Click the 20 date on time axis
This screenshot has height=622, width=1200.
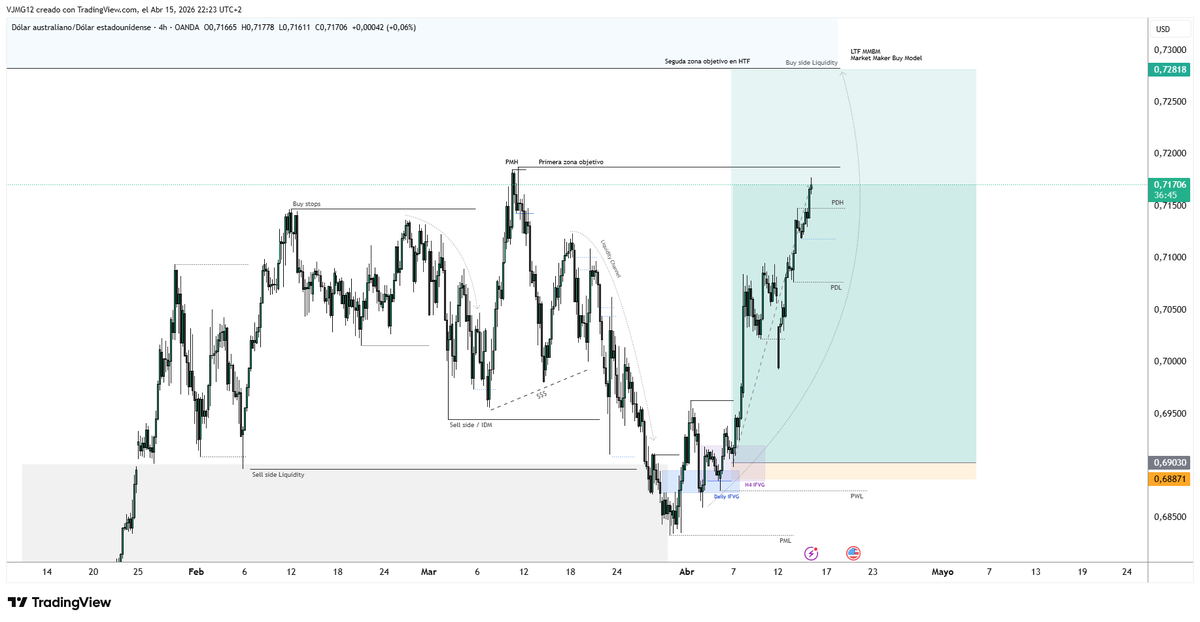click(93, 572)
